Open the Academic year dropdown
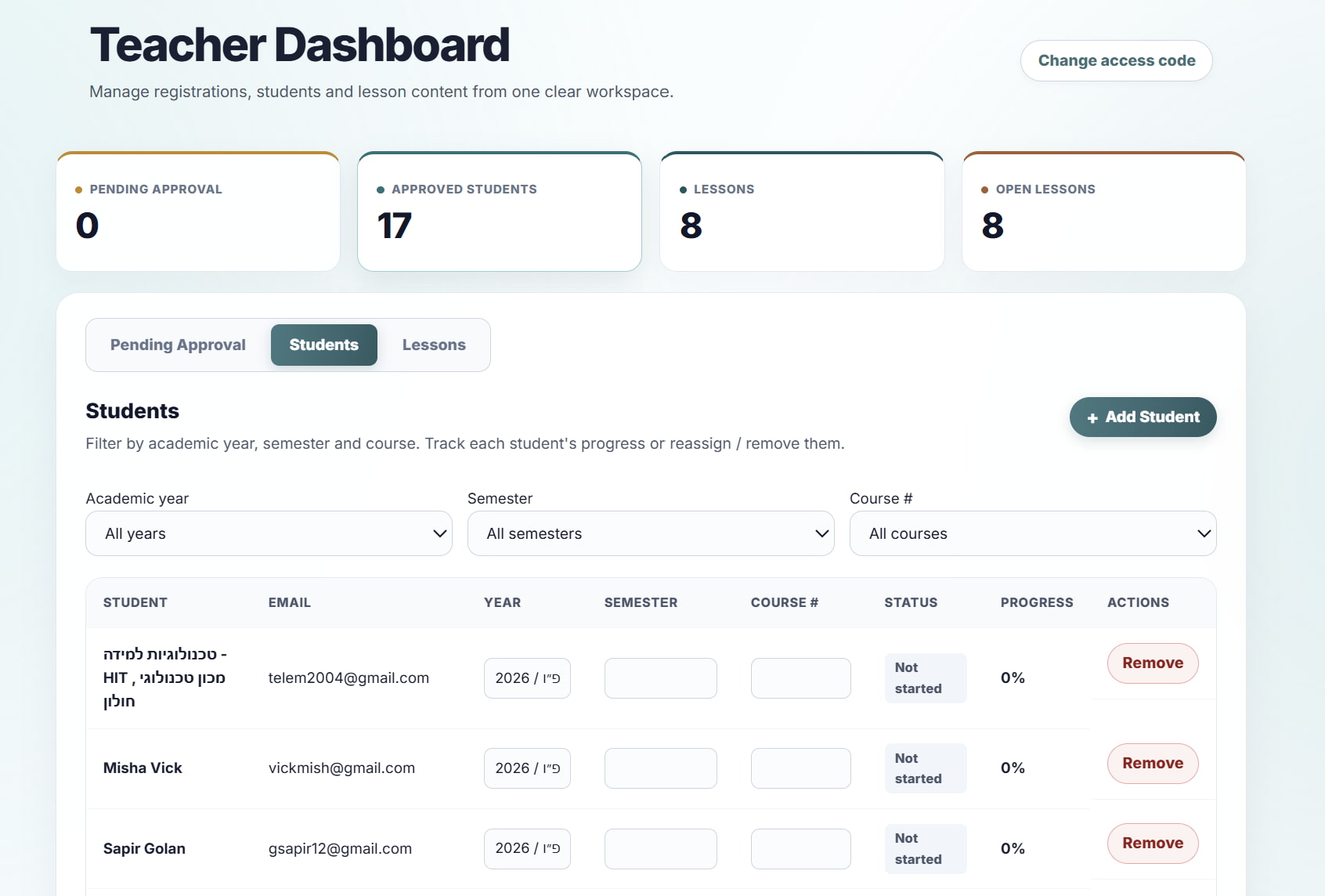Screen dimensions: 1325x896 pos(269,533)
